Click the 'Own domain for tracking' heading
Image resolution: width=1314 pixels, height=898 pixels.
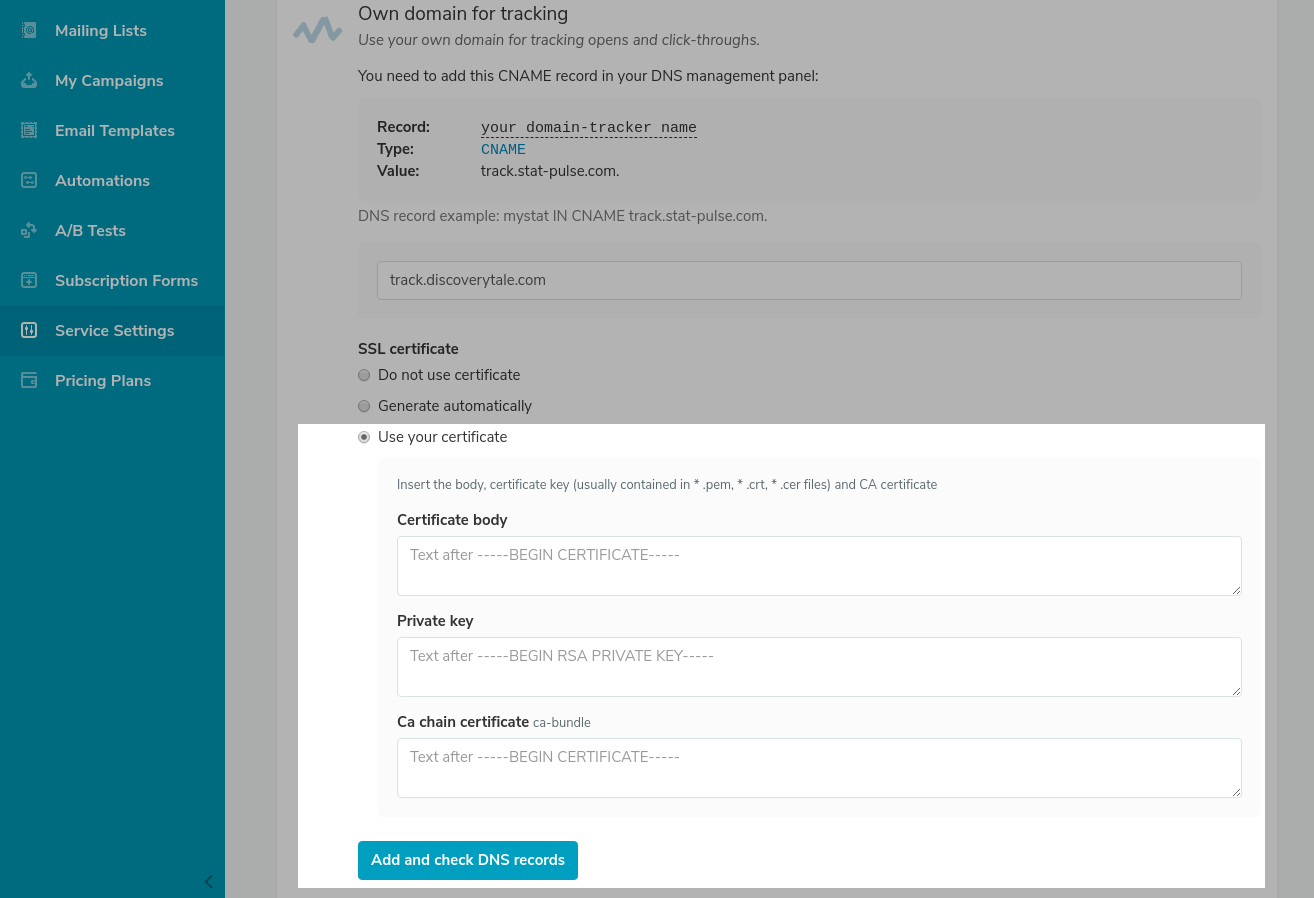point(463,14)
